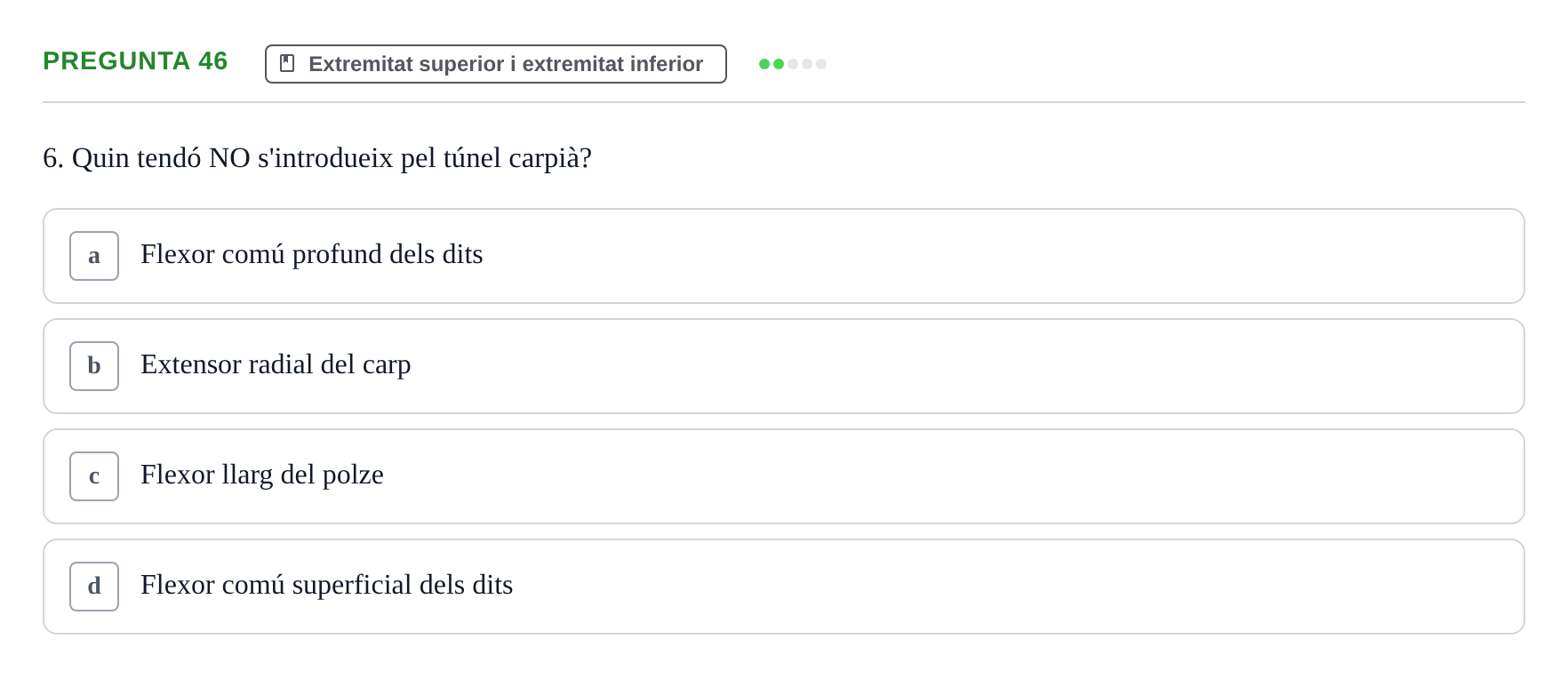Click the book icon in category tag
Viewport: 1568px width, 679px height.
287,63
